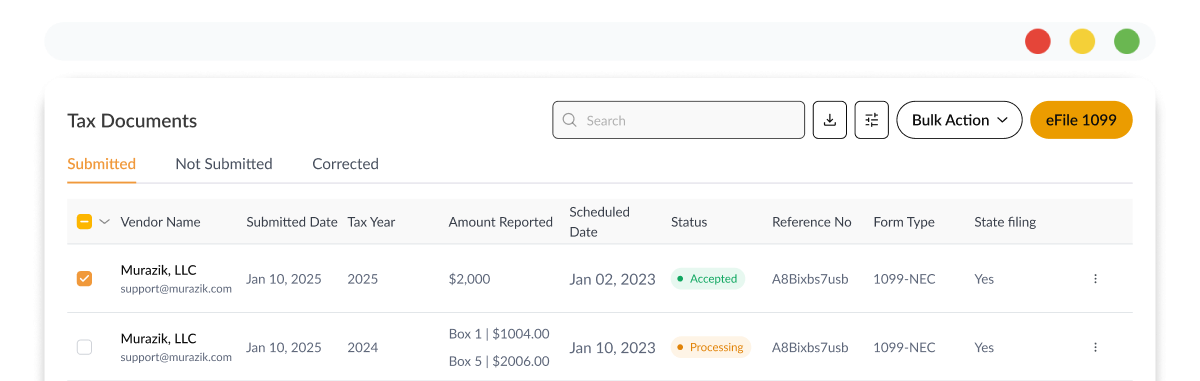Click the chevron arrow on Bulk Action
Image resolution: width=1200 pixels, height=381 pixels.
click(x=1002, y=120)
